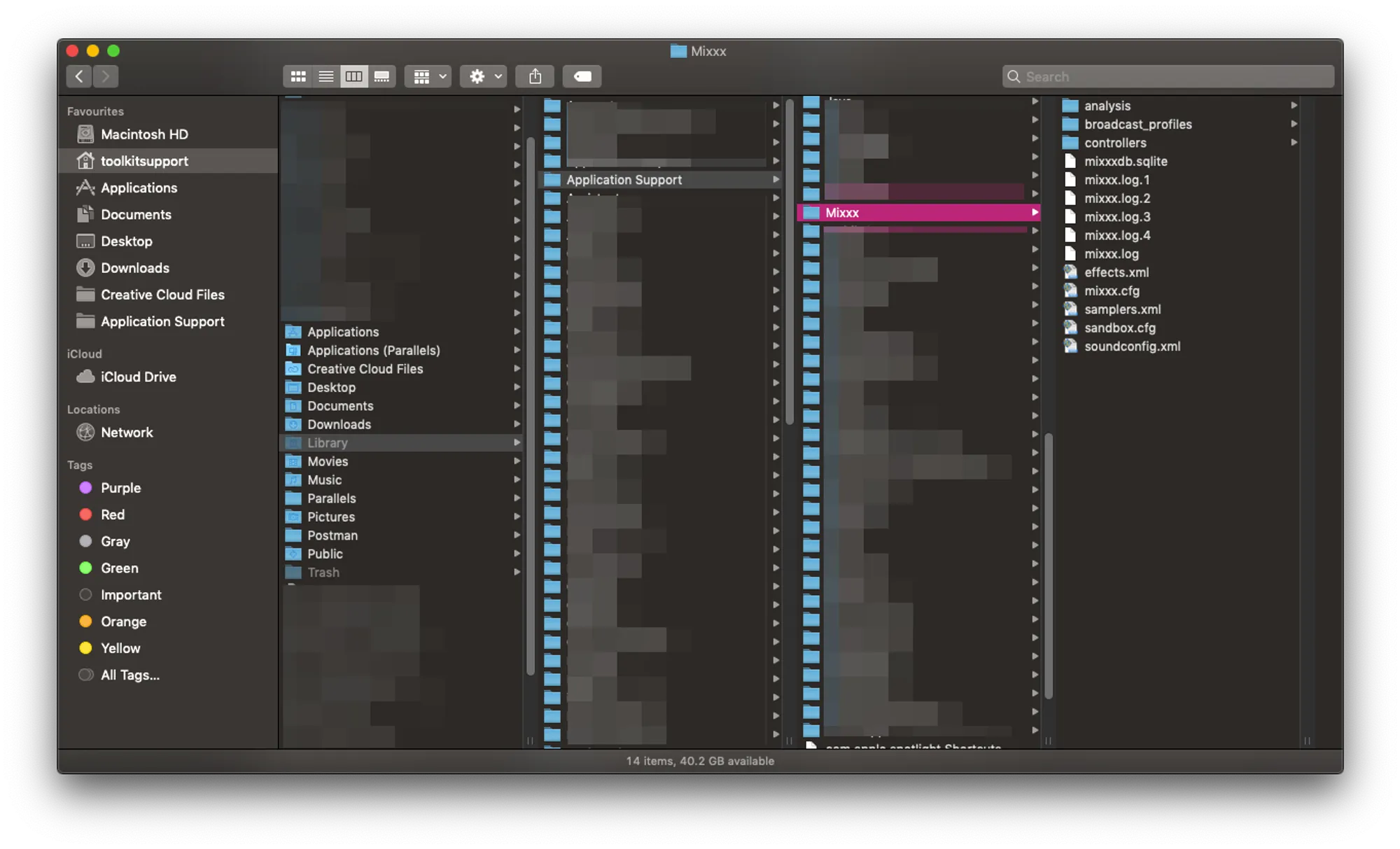Switch to icon view in toolbar
This screenshot has height=849, width=1400.
click(x=298, y=76)
